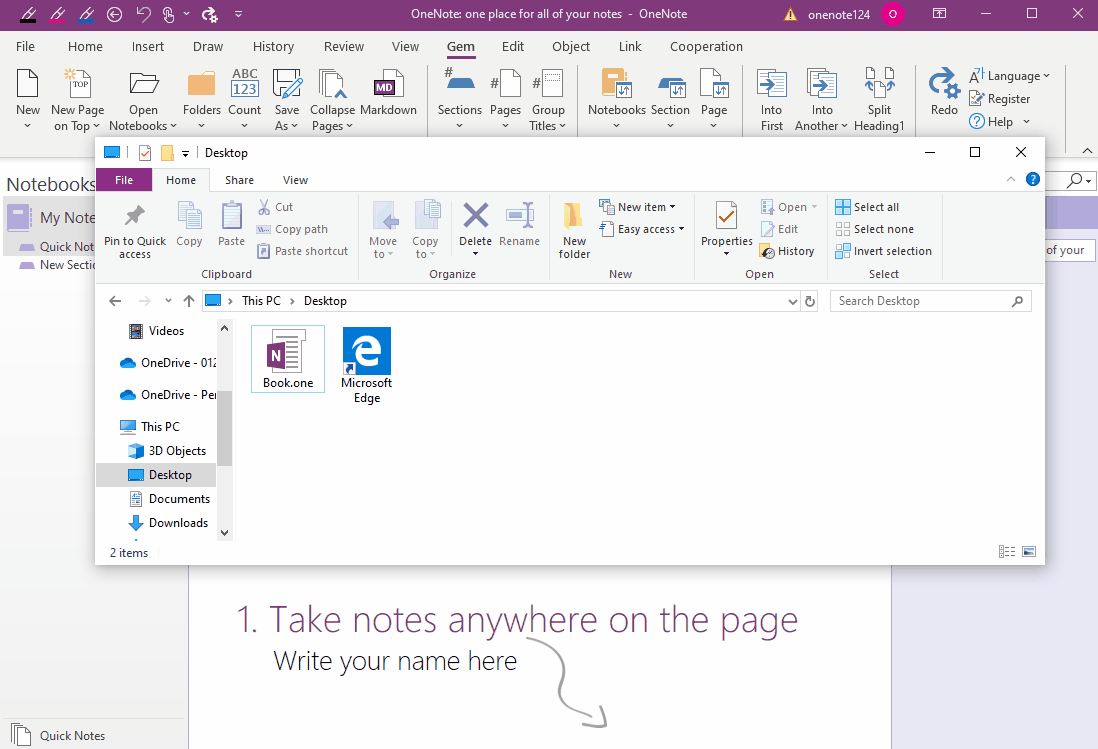Switch to the Cooperation tab in OneNote
This screenshot has height=749, width=1098.
click(x=706, y=46)
